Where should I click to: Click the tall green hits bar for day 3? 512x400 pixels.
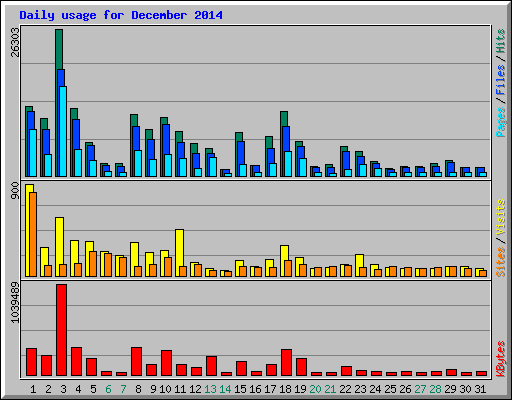[59, 49]
